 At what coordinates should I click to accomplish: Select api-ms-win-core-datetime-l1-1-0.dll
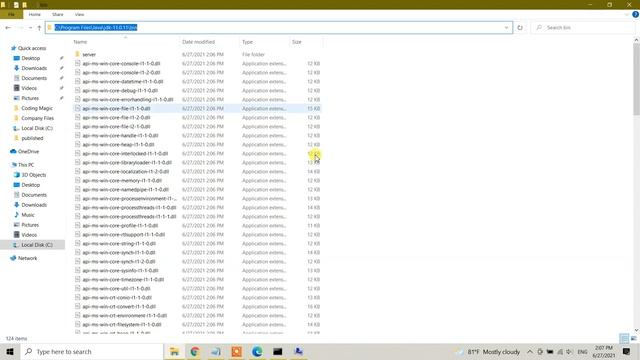tap(122, 82)
